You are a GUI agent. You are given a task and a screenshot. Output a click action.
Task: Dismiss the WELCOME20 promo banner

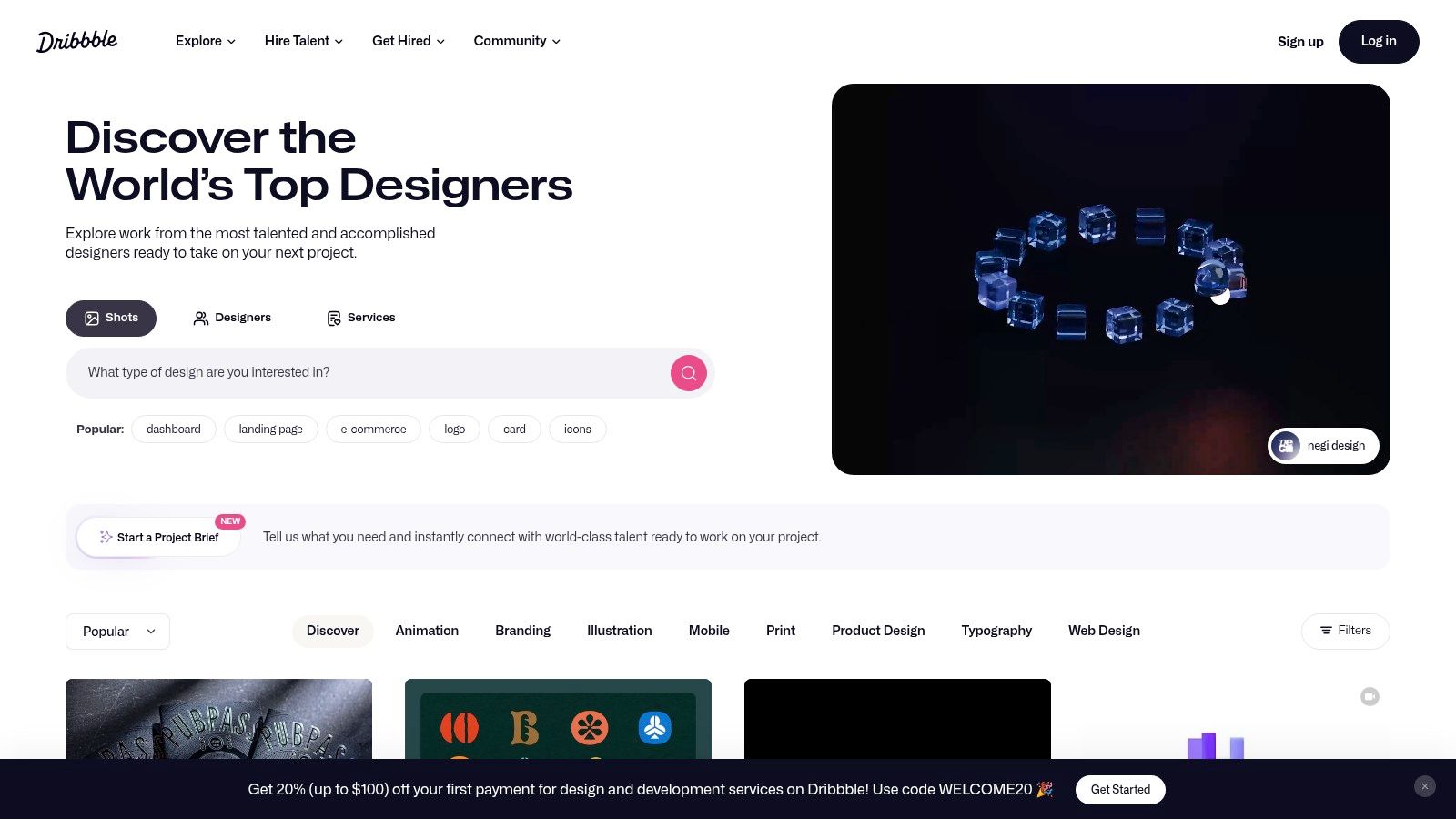pos(1424,786)
